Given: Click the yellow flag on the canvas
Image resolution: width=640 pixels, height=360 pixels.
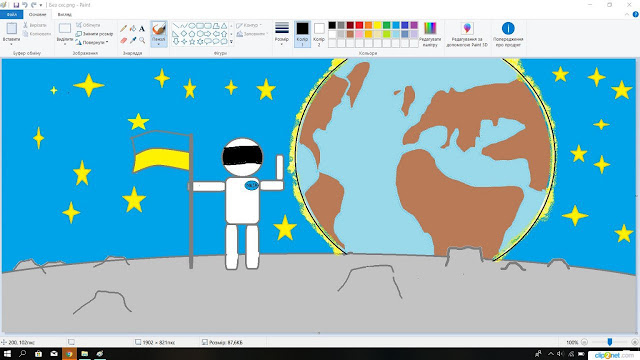Looking at the screenshot, I should 161,159.
